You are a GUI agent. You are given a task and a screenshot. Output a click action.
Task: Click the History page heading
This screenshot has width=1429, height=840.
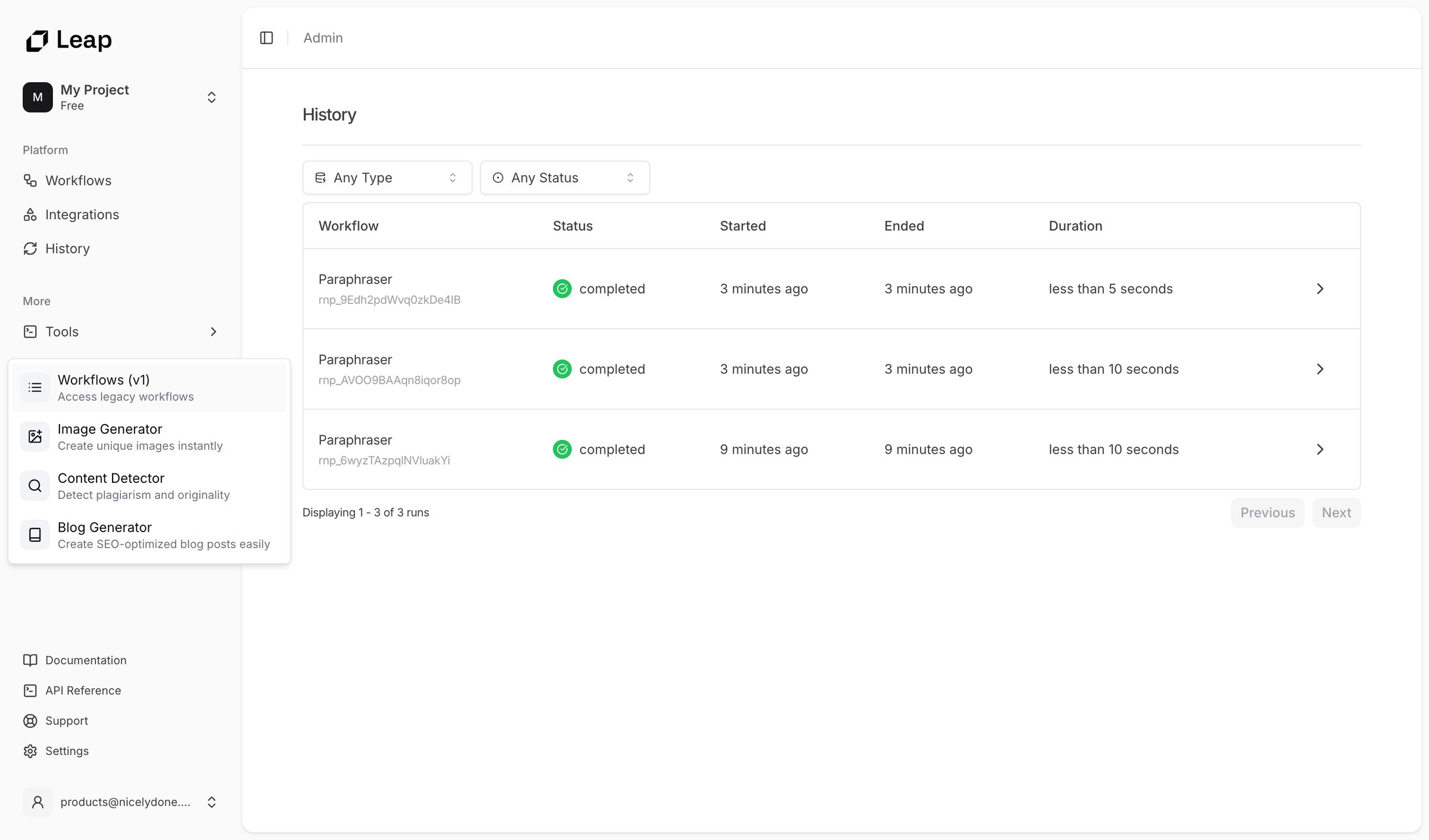(329, 114)
